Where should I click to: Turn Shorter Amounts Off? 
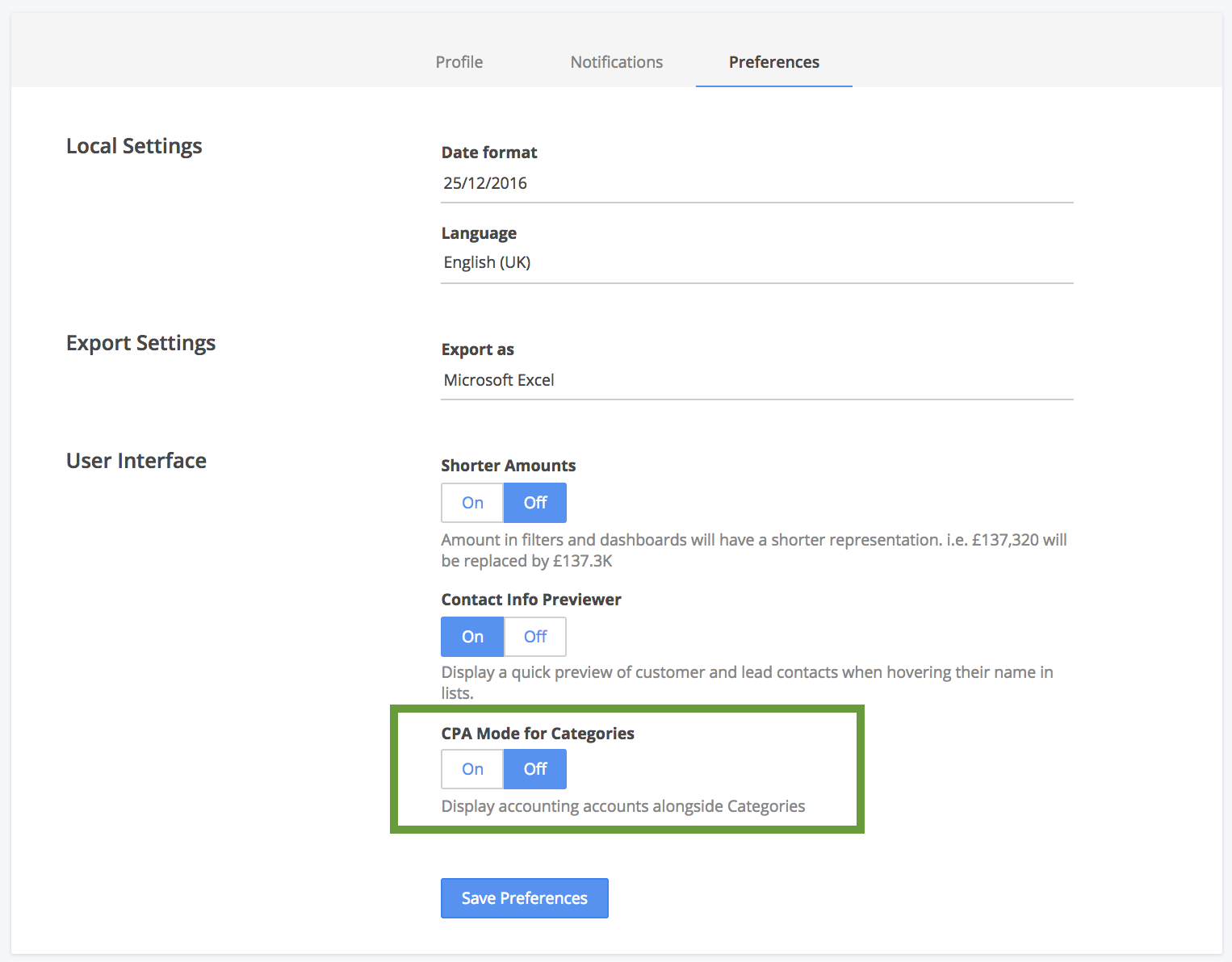tap(535, 503)
